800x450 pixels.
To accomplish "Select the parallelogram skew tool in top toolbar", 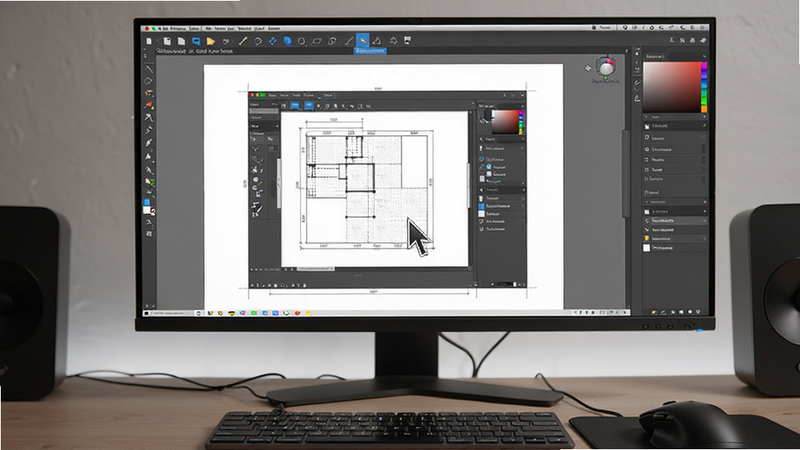I will [317, 41].
